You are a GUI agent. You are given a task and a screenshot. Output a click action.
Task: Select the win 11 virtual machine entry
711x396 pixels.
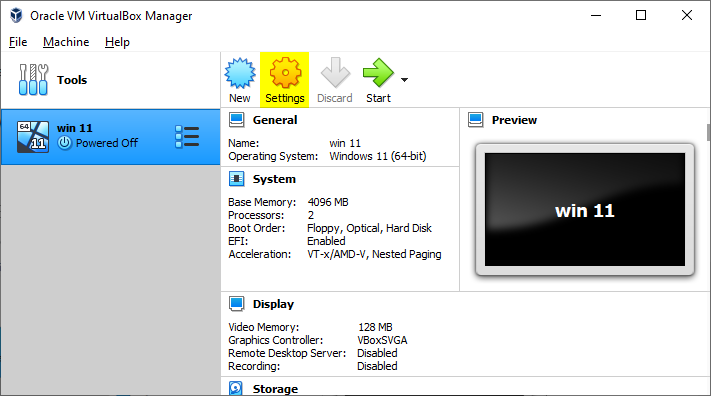click(x=110, y=137)
